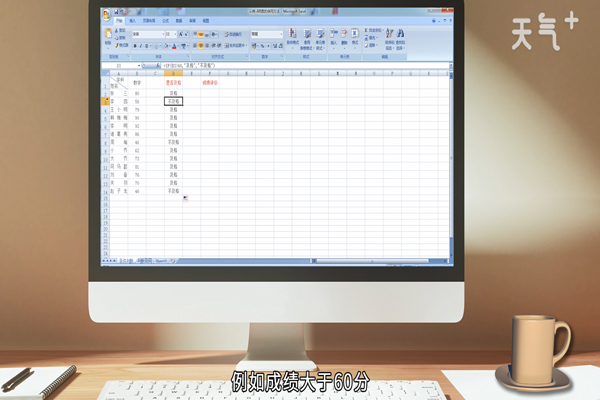Click AutoSum (自动求和) sigma icon
Screen dimensions: 600x400
point(366,30)
